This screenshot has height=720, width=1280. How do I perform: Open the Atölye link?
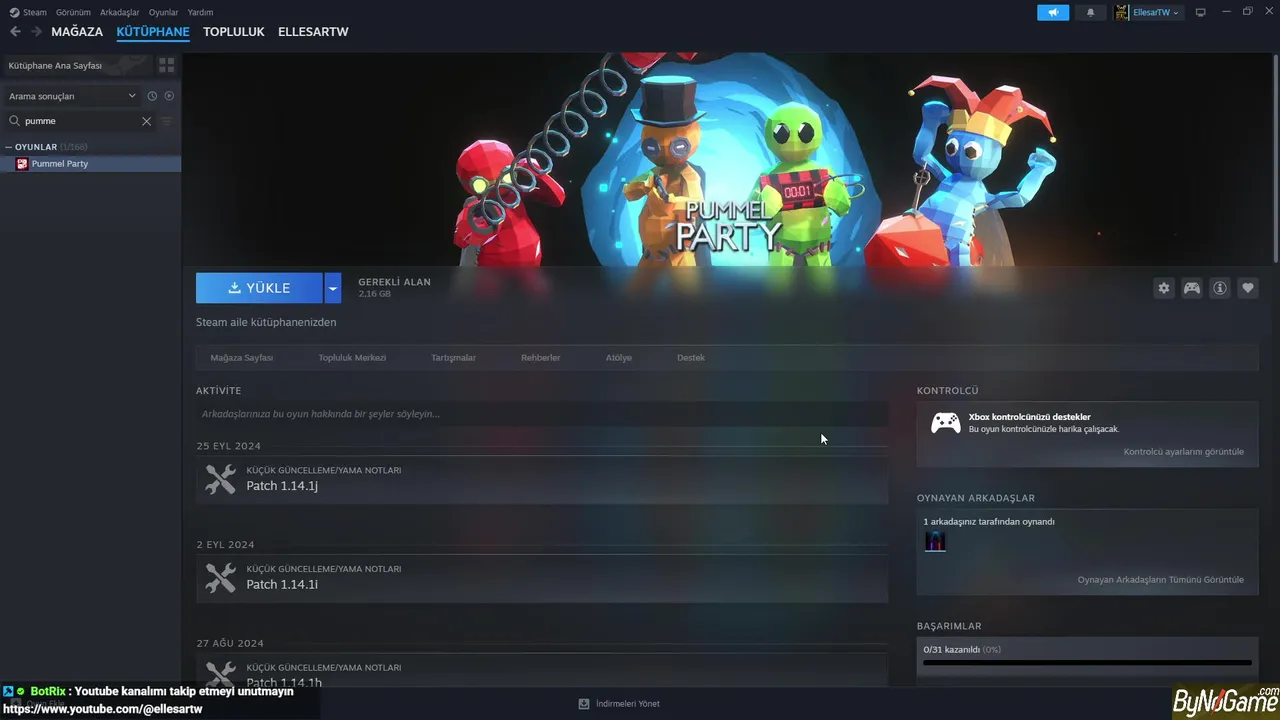[x=618, y=357]
